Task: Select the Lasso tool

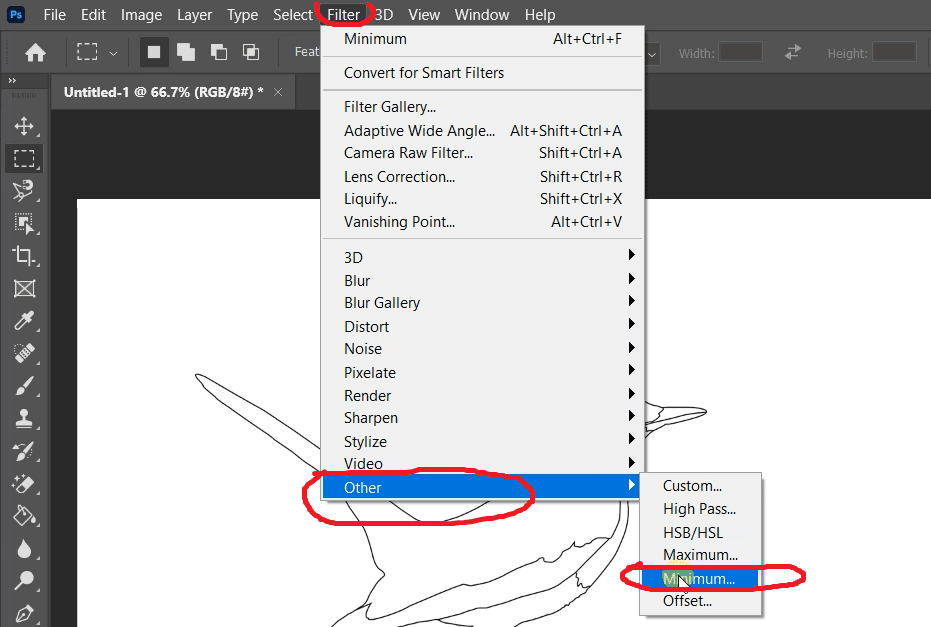Action: point(24,191)
